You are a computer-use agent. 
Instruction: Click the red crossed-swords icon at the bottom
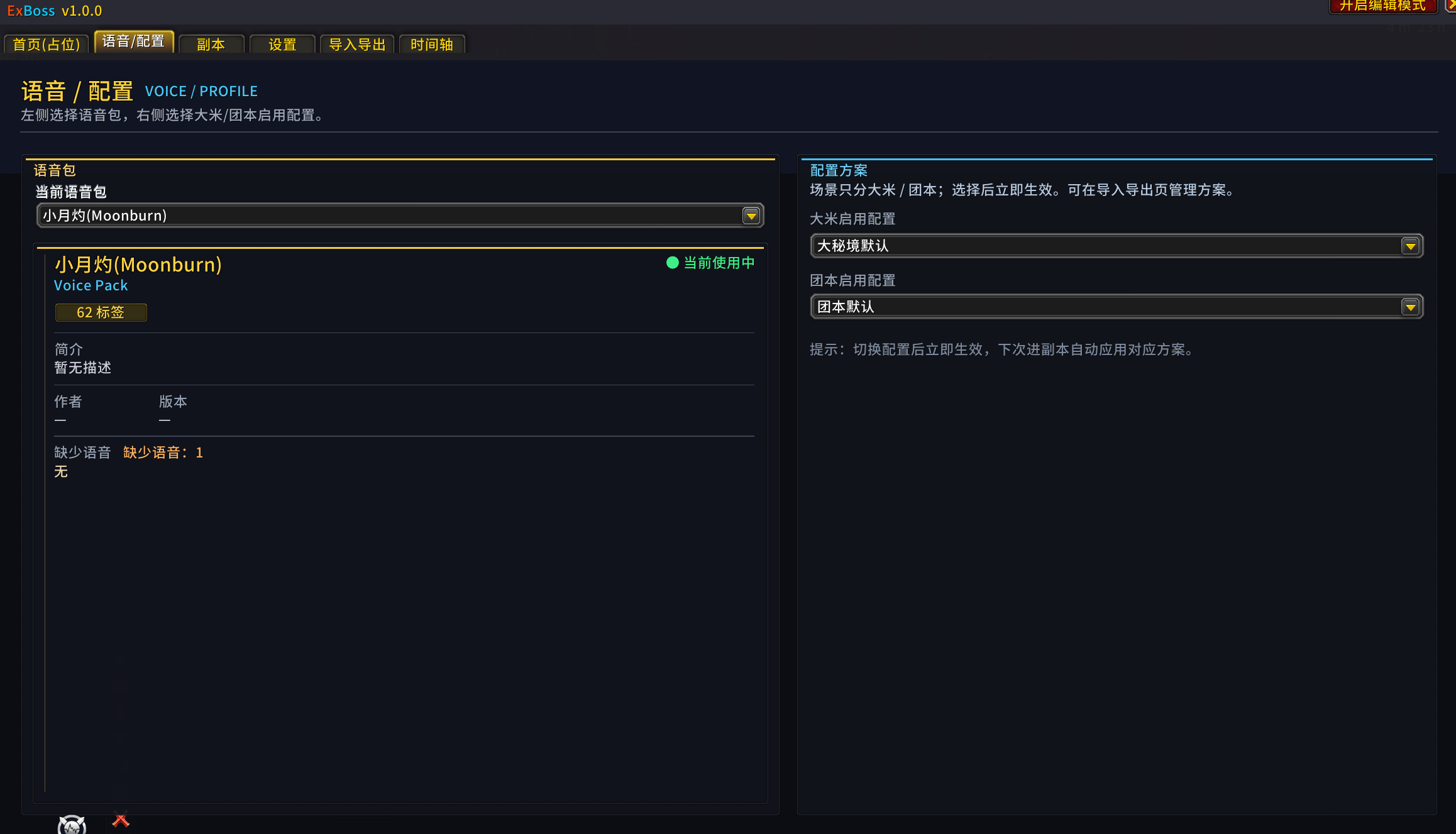121,820
